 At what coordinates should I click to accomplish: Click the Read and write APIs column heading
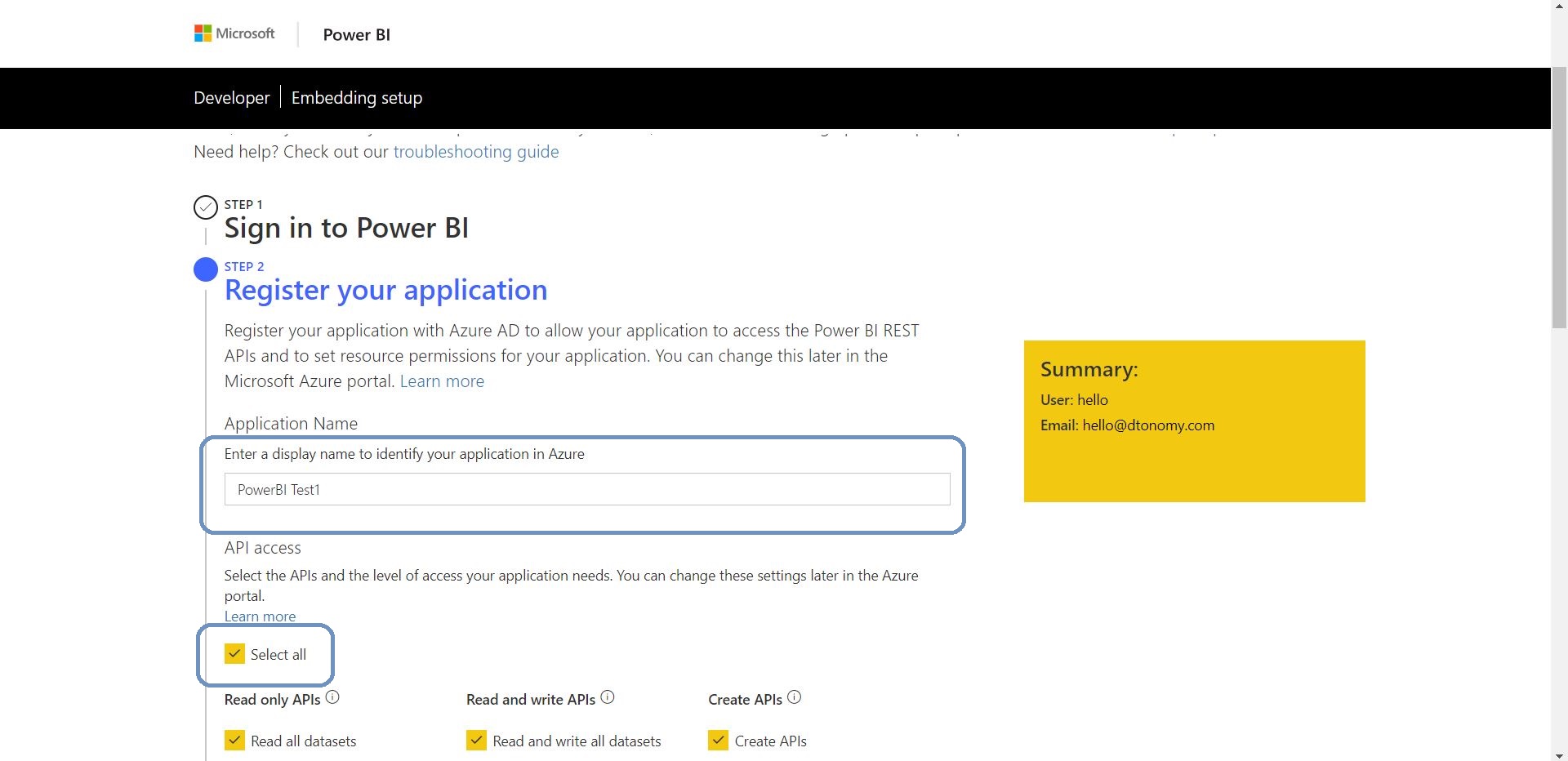(x=531, y=700)
